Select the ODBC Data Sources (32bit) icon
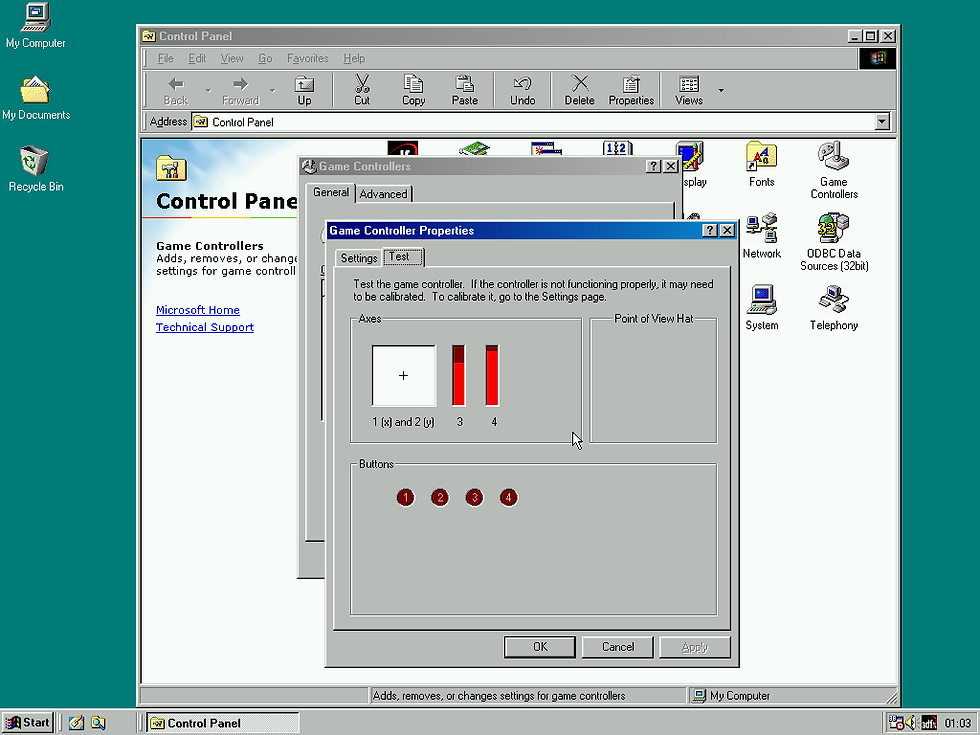The height and width of the screenshot is (735, 980). (x=834, y=242)
